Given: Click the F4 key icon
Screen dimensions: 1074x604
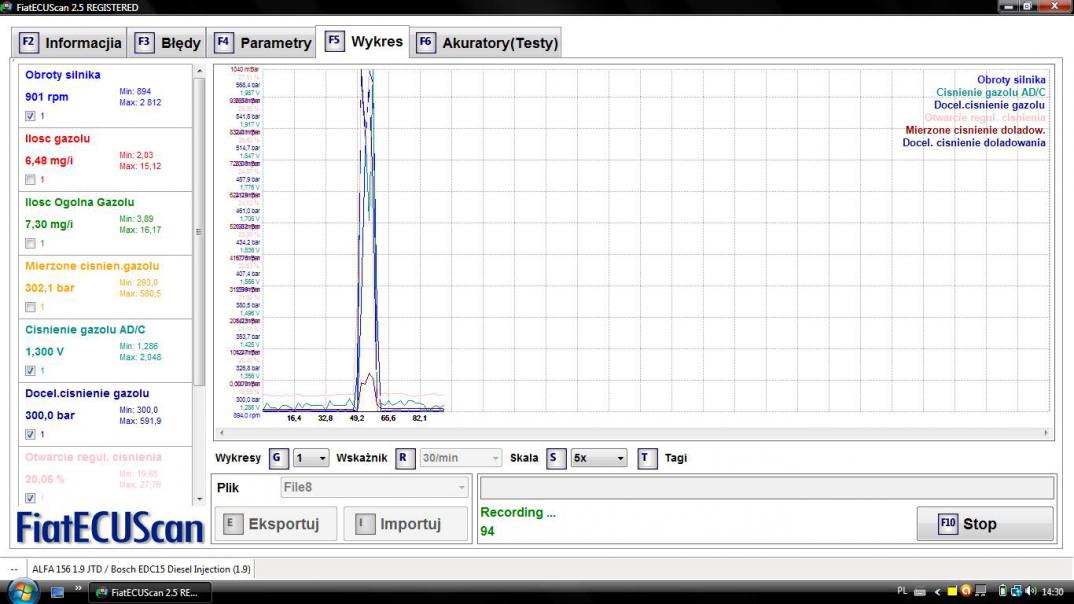Looking at the screenshot, I should pos(223,42).
